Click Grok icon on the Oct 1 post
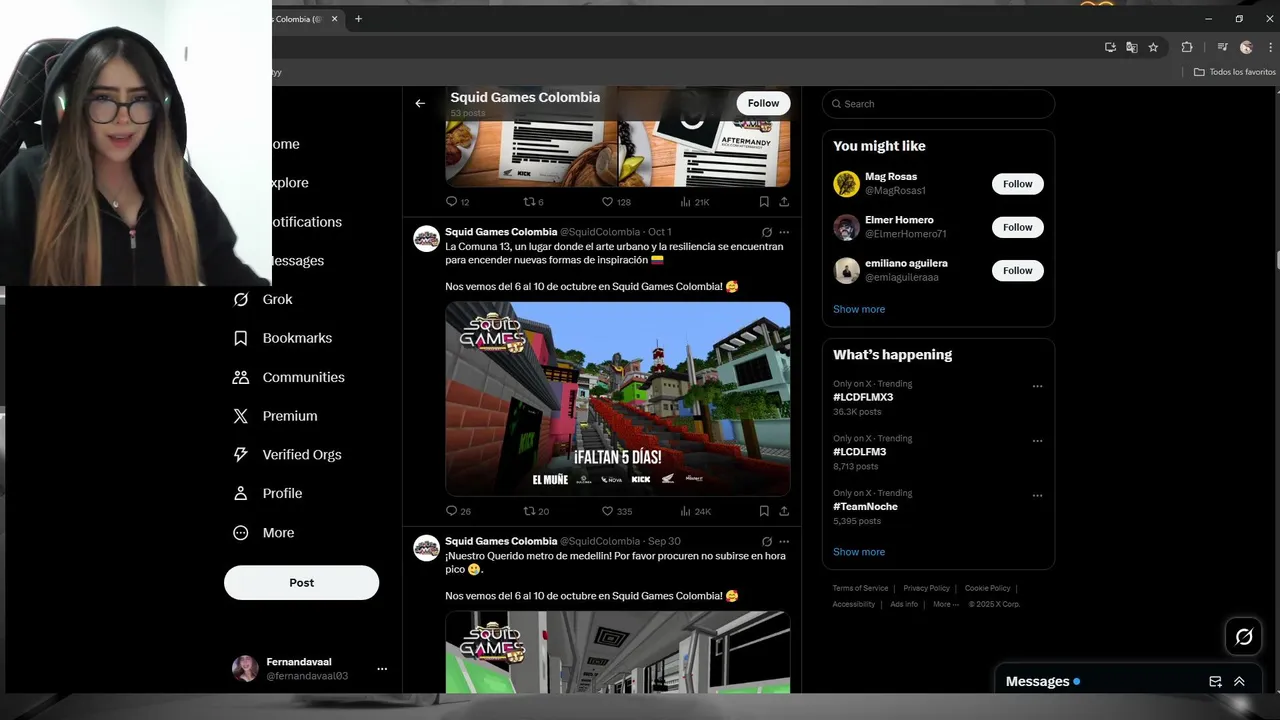This screenshot has width=1280, height=720. click(x=767, y=232)
